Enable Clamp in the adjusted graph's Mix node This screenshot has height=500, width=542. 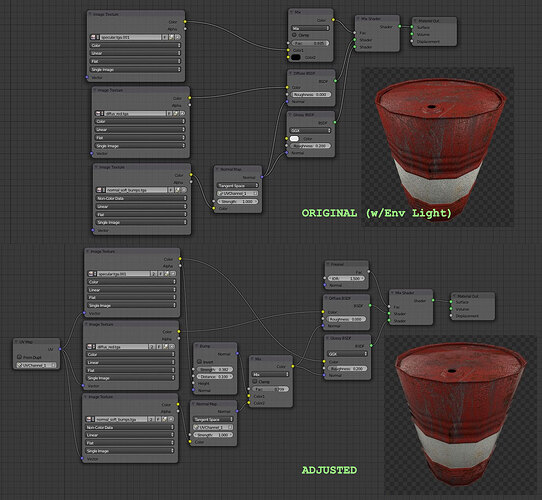255,381
